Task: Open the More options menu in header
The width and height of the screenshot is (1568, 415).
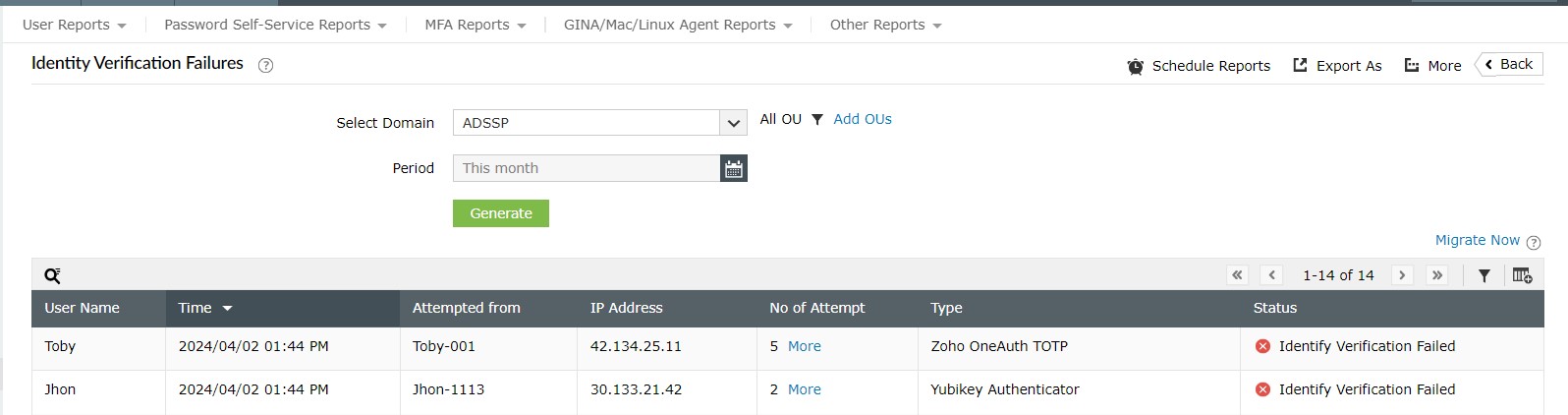Action: [1432, 66]
